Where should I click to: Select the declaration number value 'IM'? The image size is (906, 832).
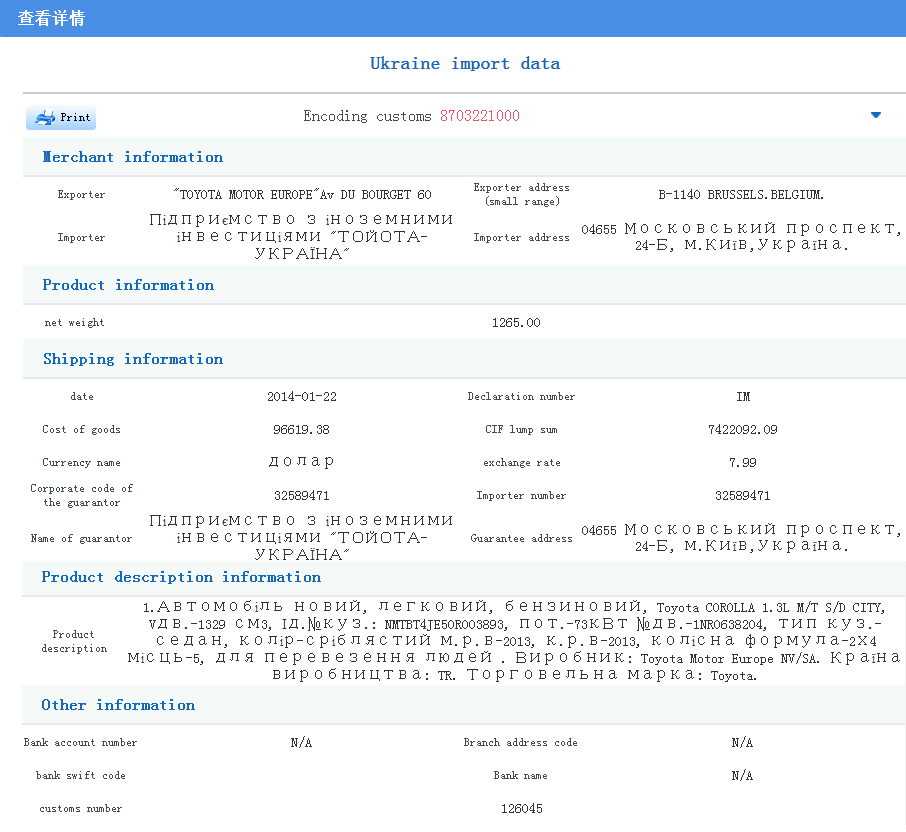pyautogui.click(x=743, y=396)
